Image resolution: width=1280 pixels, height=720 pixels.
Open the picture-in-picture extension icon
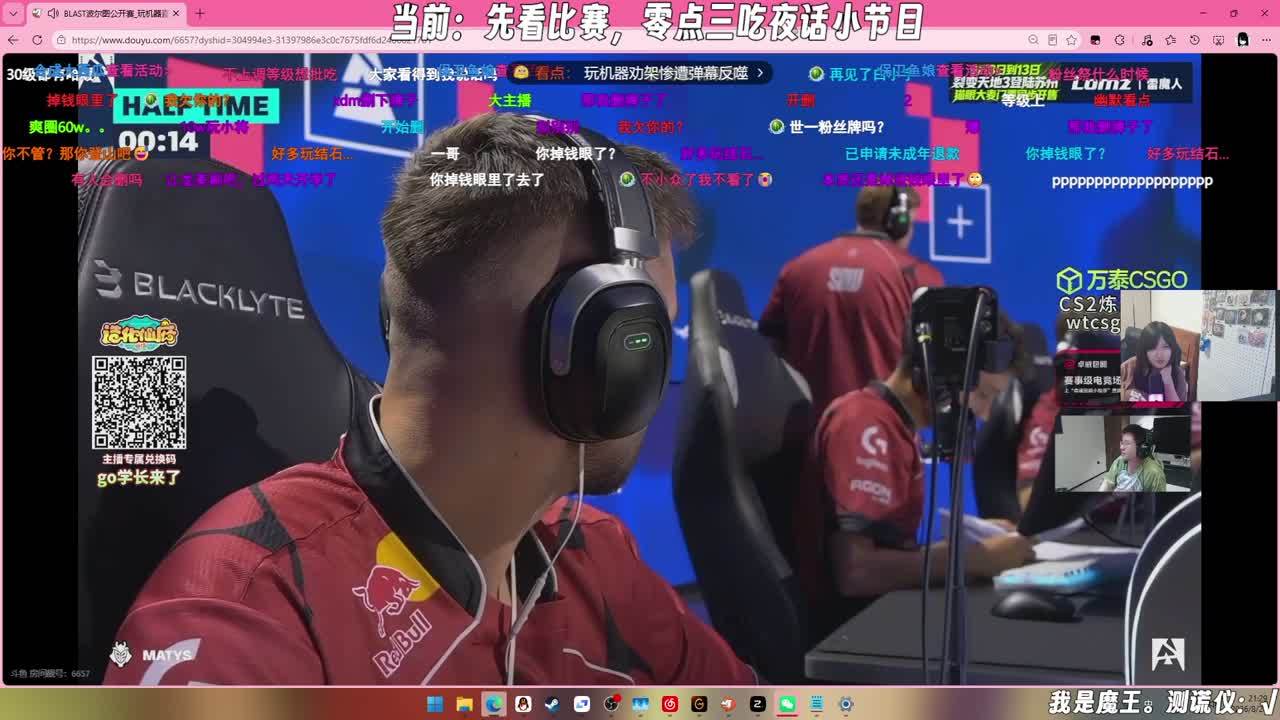[x=1095, y=40]
